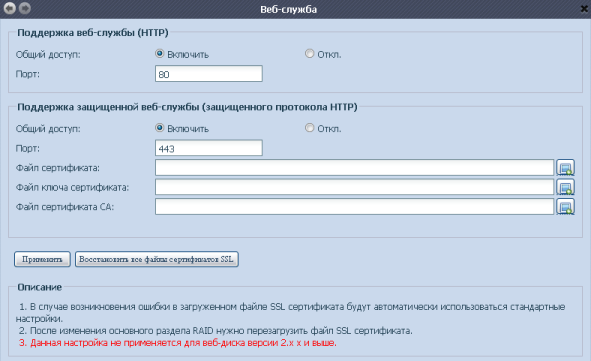Close the Веб-служба window
This screenshot has height=361, width=591.
point(584,9)
